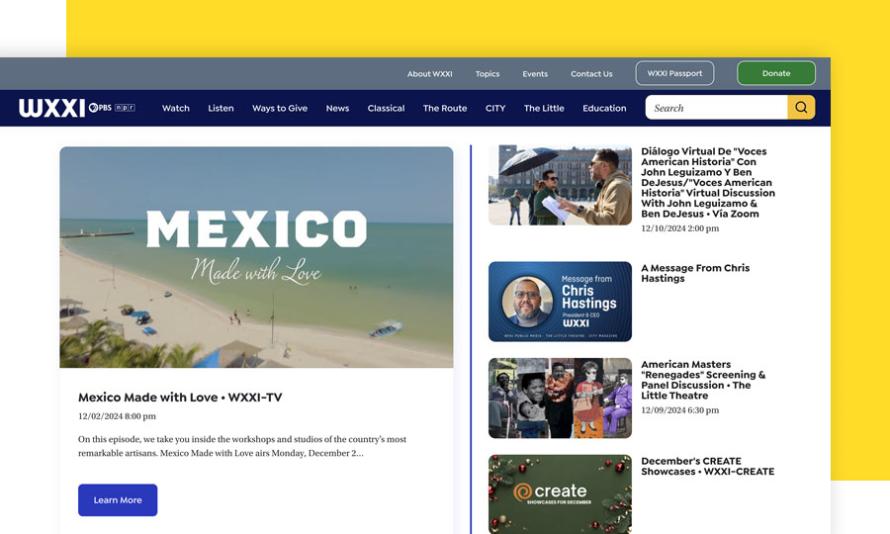Go to Events page

coord(535,74)
